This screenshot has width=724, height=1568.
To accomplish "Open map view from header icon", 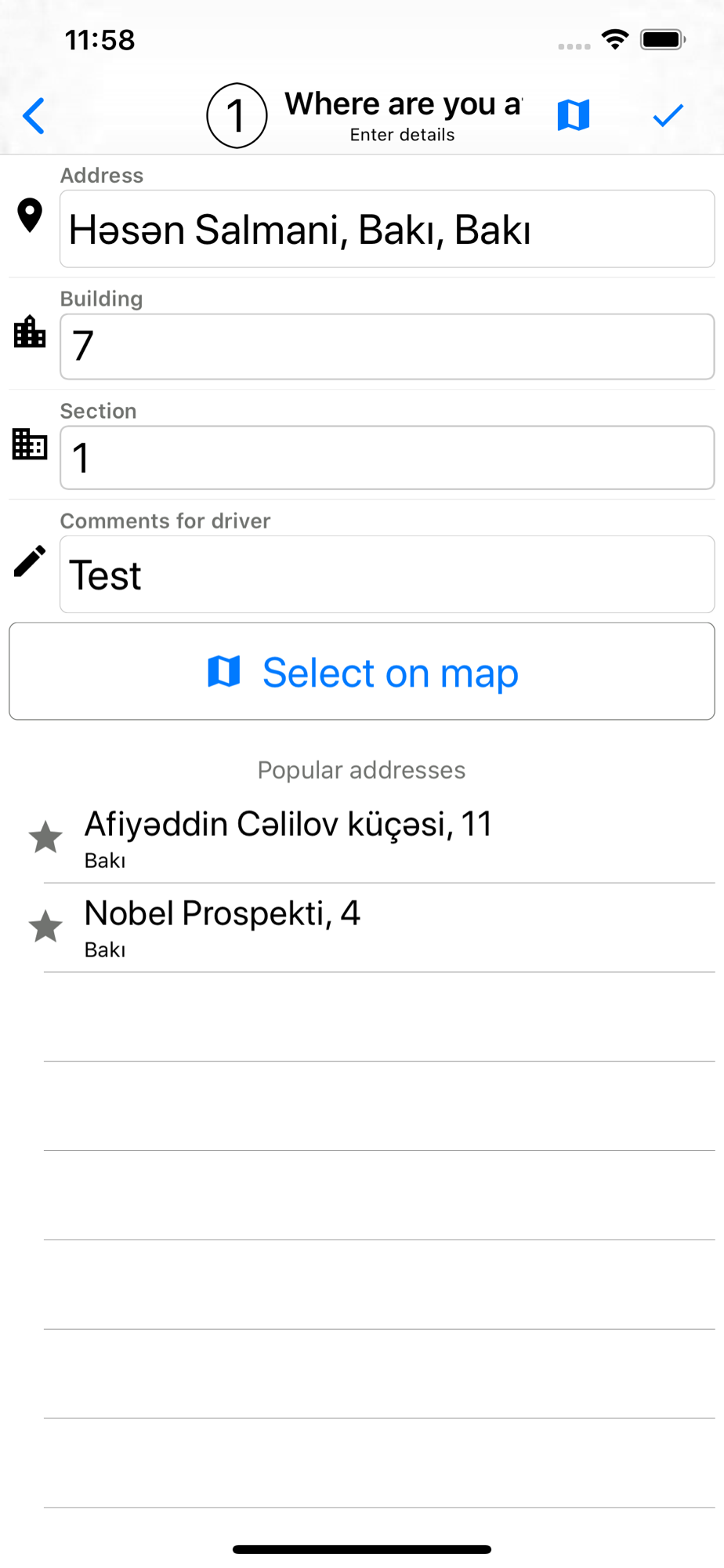I will tap(574, 115).
